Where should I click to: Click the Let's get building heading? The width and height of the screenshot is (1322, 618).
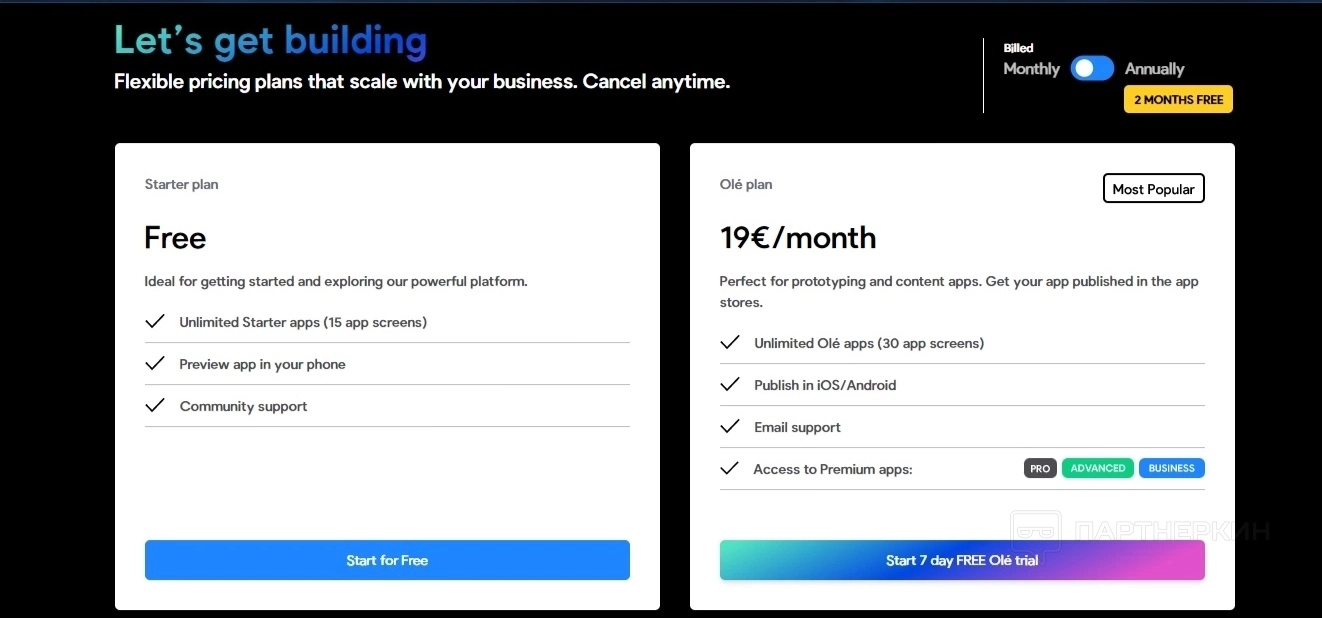(270, 41)
